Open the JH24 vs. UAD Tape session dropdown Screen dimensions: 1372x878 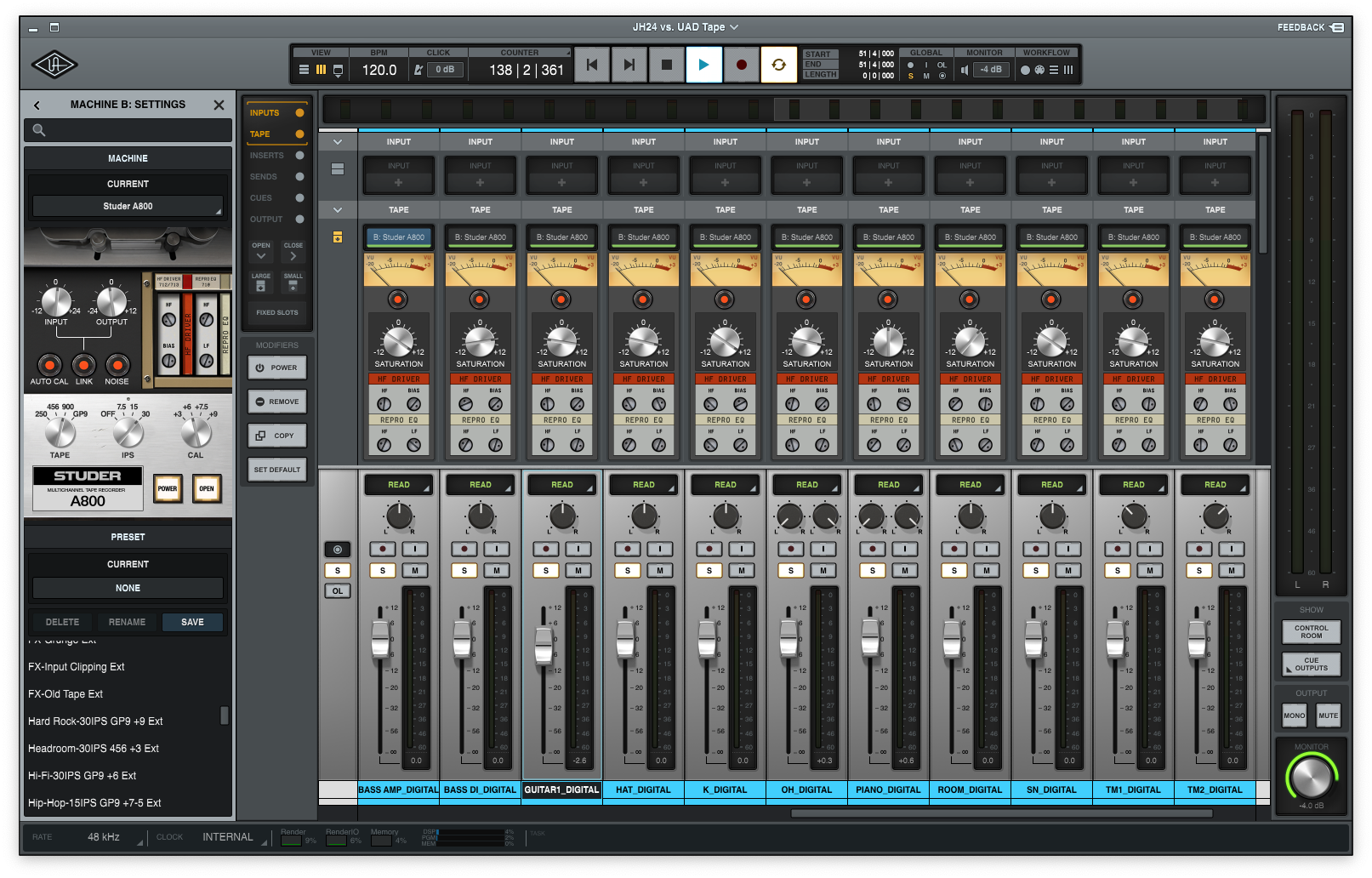tap(686, 27)
